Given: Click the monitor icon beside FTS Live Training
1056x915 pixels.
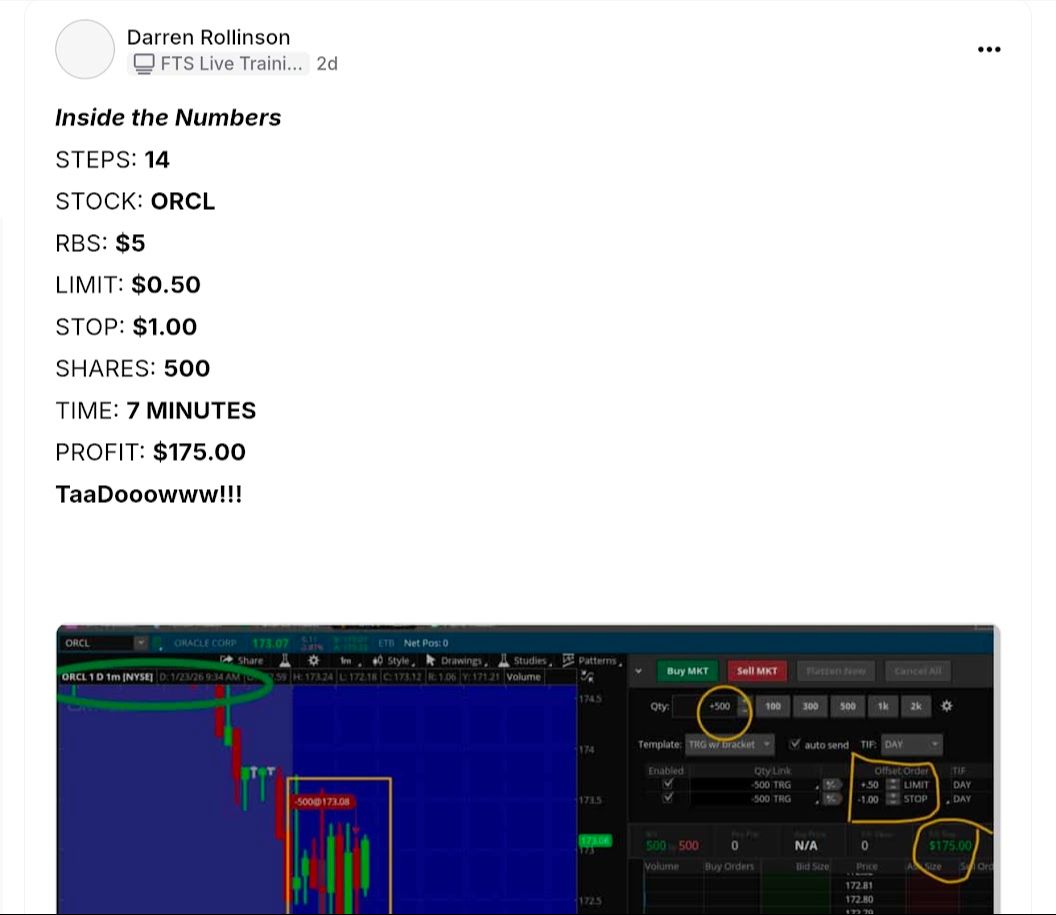Looking at the screenshot, I should pos(143,63).
